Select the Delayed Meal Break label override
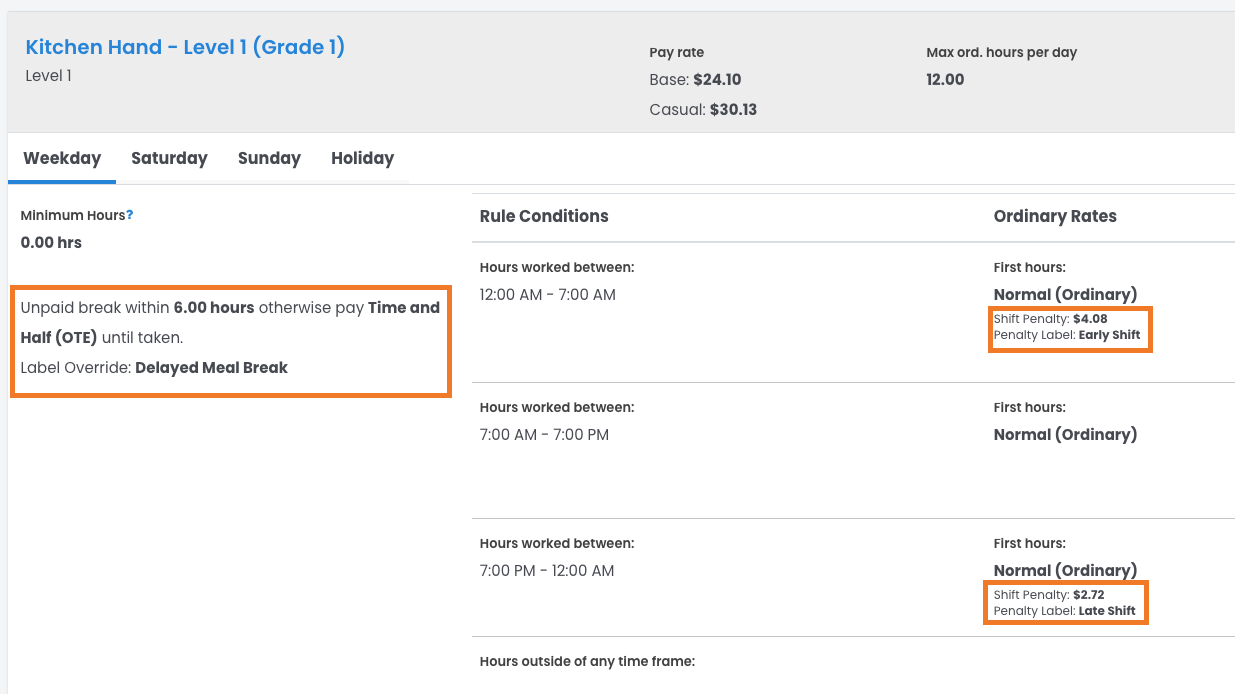This screenshot has width=1235, height=694. point(211,368)
